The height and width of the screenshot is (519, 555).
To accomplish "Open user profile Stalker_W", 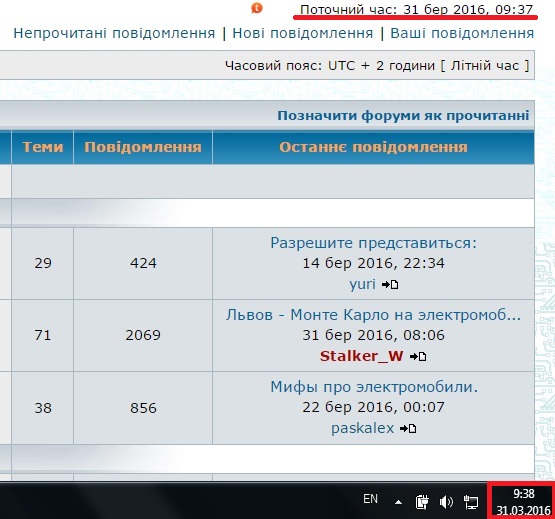I will tap(361, 356).
